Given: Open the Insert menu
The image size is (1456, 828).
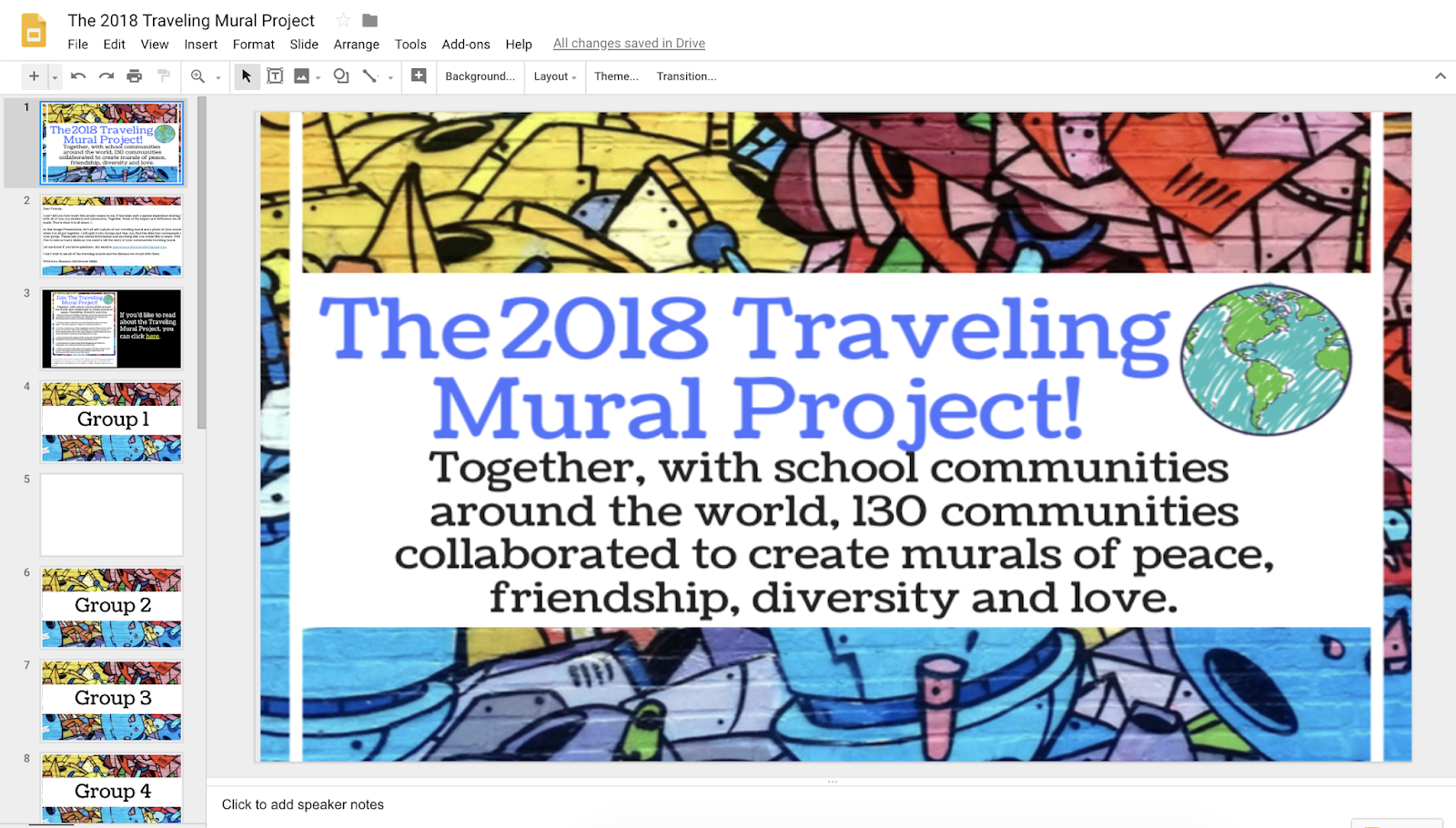Looking at the screenshot, I should 201,44.
